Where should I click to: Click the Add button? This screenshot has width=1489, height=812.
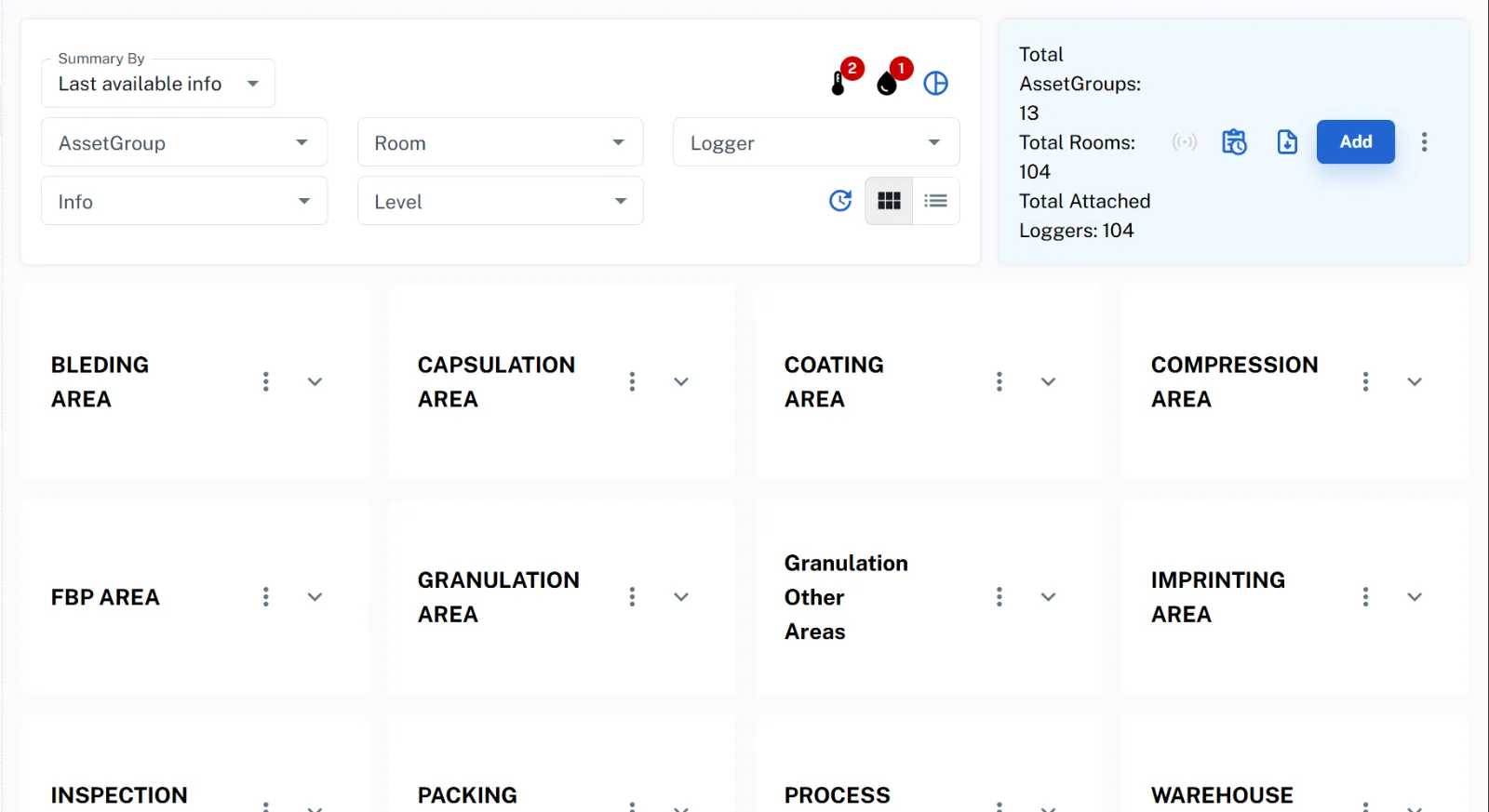pos(1356,142)
